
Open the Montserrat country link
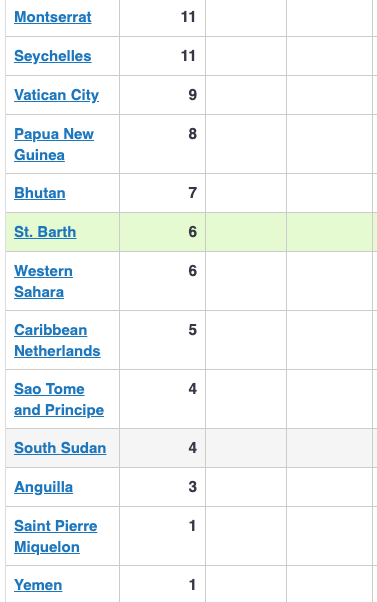[53, 17]
